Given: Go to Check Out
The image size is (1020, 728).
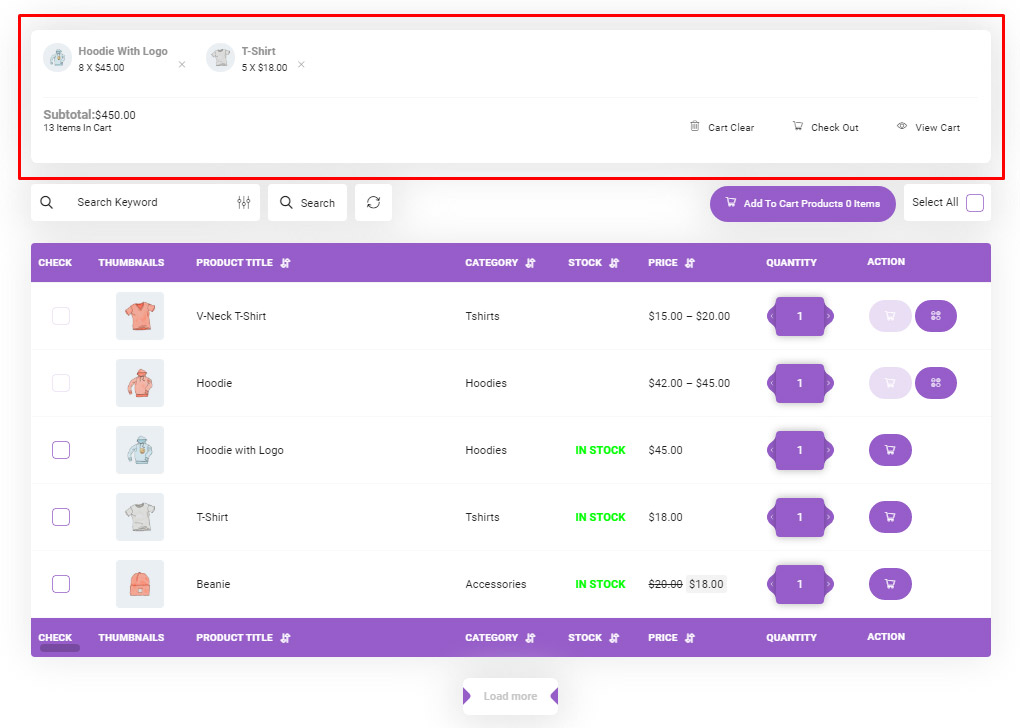Looking at the screenshot, I should pos(826,127).
